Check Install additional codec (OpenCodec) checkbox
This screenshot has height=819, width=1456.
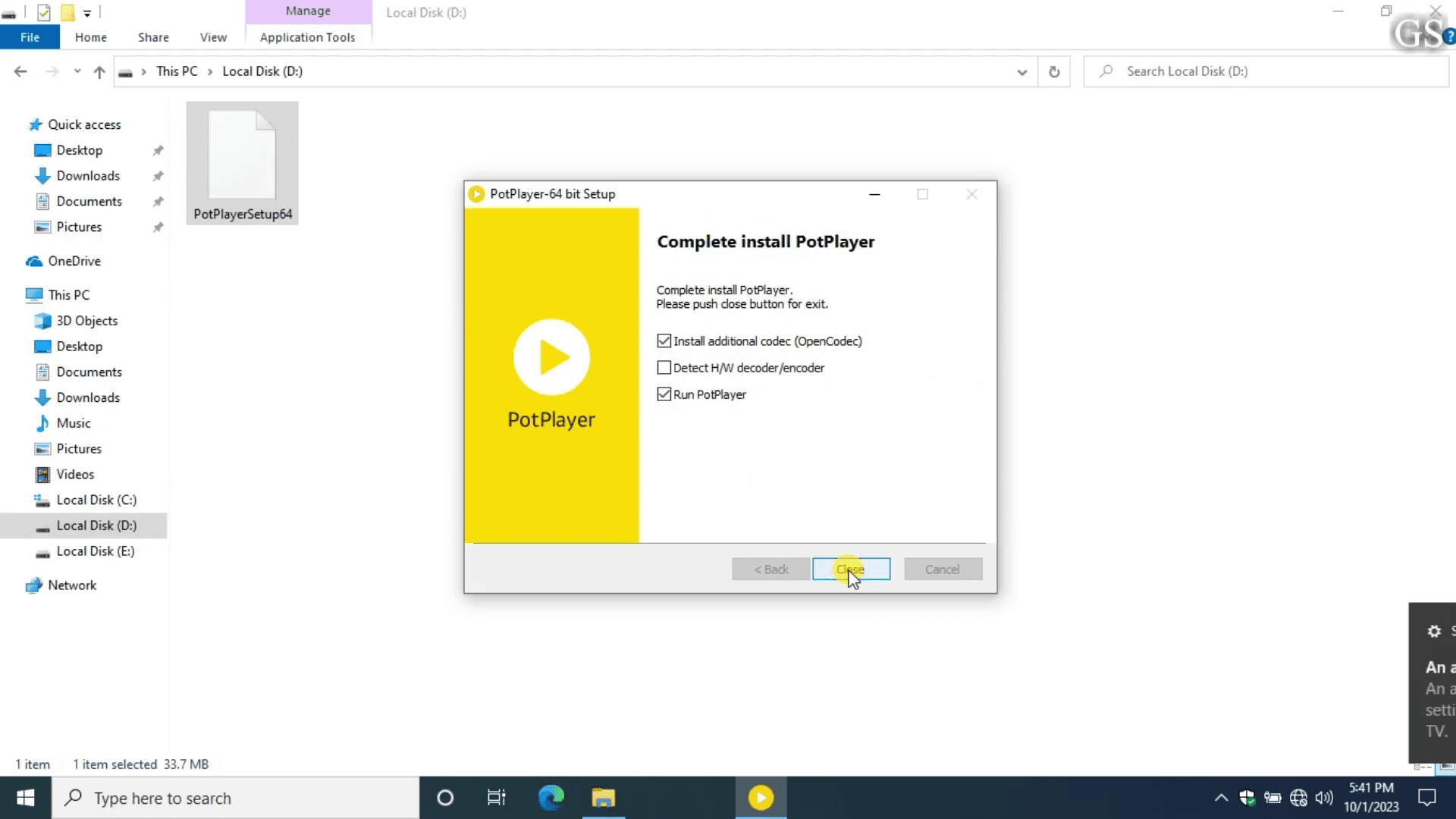click(664, 341)
